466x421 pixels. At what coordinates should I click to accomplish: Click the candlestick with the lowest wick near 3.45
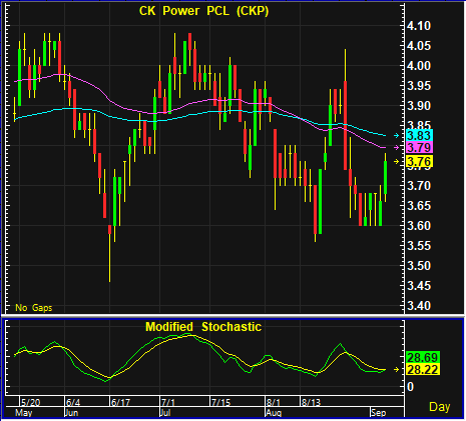click(110, 253)
